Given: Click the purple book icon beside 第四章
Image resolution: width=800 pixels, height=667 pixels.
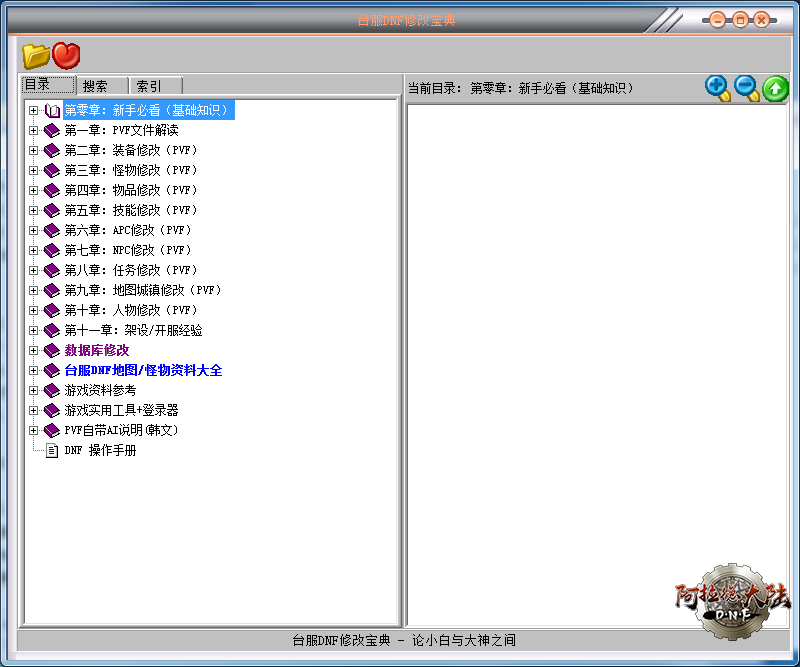Looking at the screenshot, I should point(52,190).
